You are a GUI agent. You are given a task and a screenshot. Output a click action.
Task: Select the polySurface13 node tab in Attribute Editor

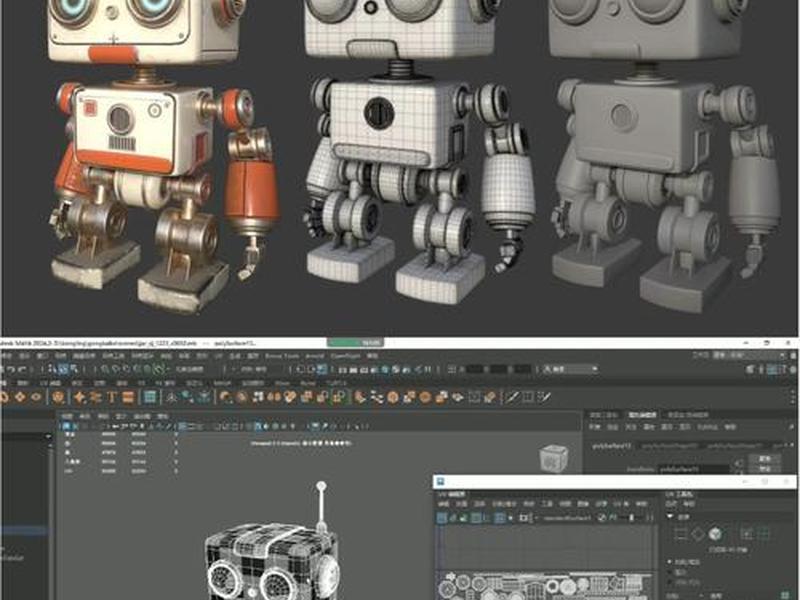pyautogui.click(x=611, y=445)
